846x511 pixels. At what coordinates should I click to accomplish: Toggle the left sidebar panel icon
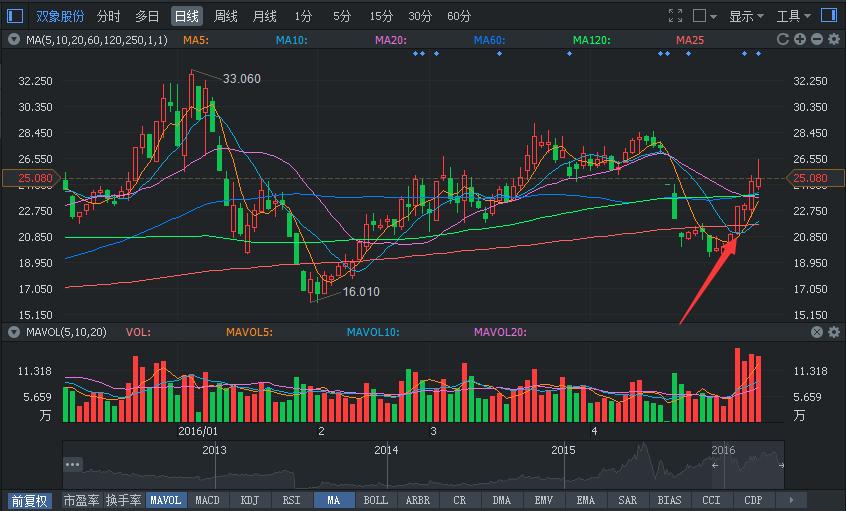point(15,16)
